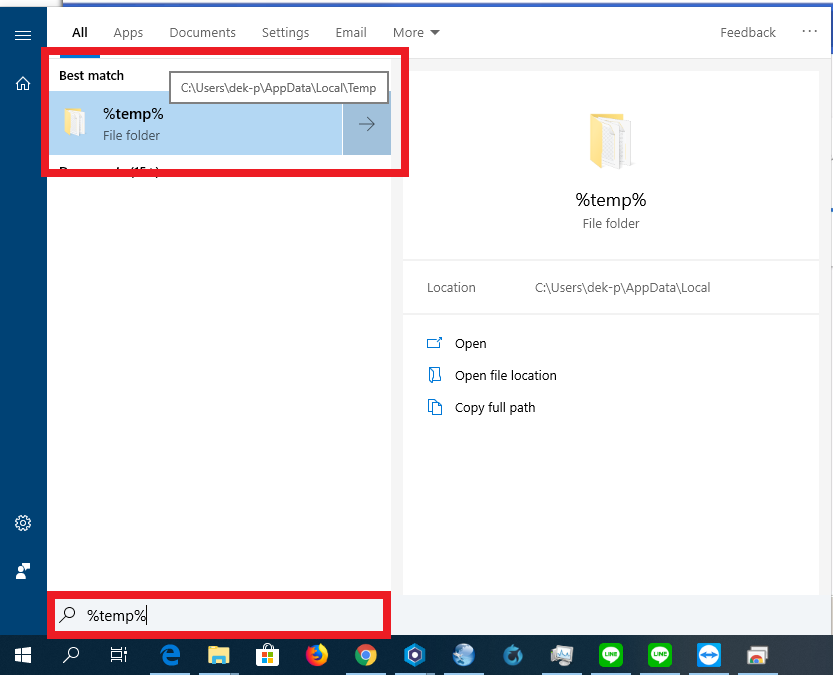Screen dimensions: 833x675
Task: Open TeamViewer from the taskbar
Action: tap(709, 655)
